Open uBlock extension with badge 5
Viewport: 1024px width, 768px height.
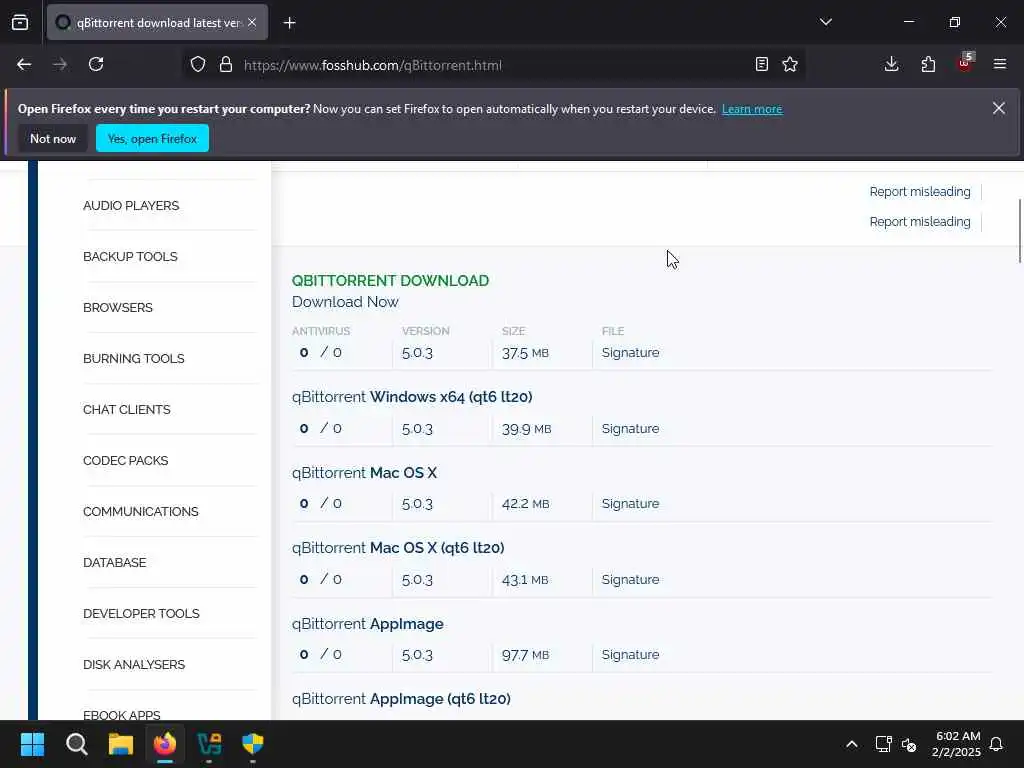pyautogui.click(x=965, y=63)
